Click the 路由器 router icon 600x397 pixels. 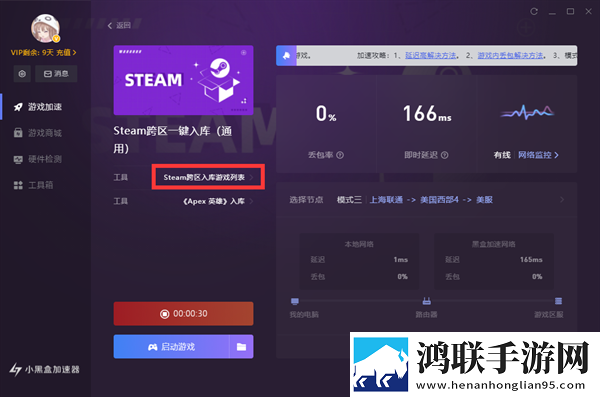coord(427,301)
